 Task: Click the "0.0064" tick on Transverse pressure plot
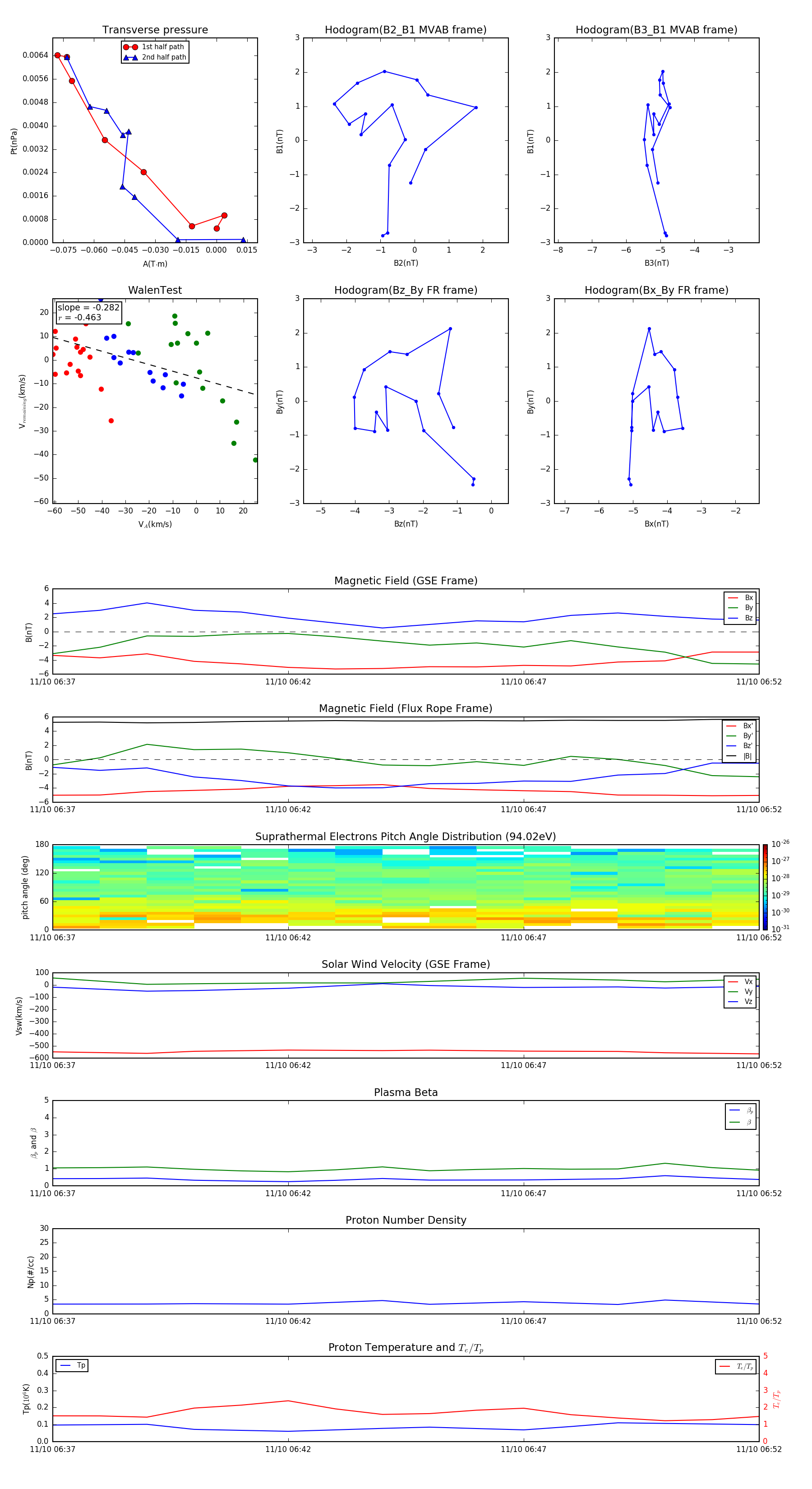35,55
